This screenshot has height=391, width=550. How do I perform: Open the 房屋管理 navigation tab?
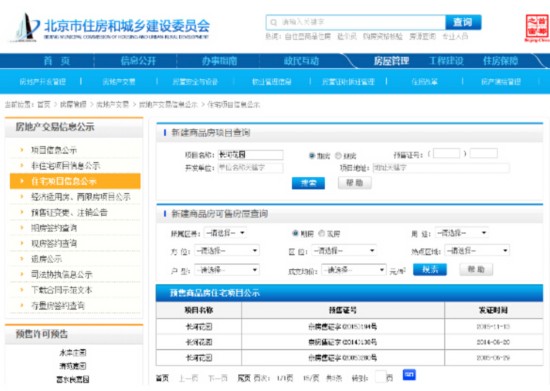tap(391, 61)
